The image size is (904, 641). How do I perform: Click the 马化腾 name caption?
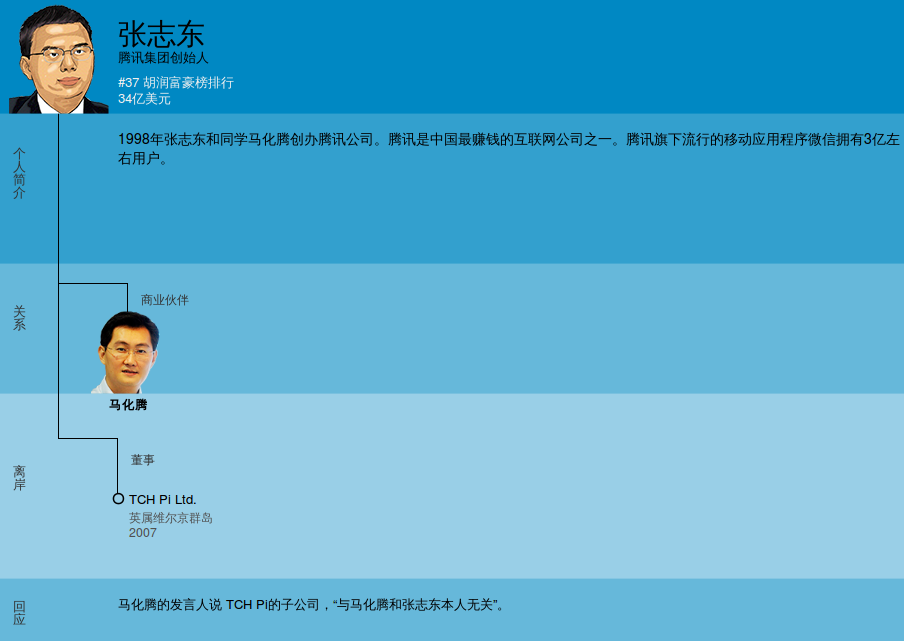pos(128,405)
